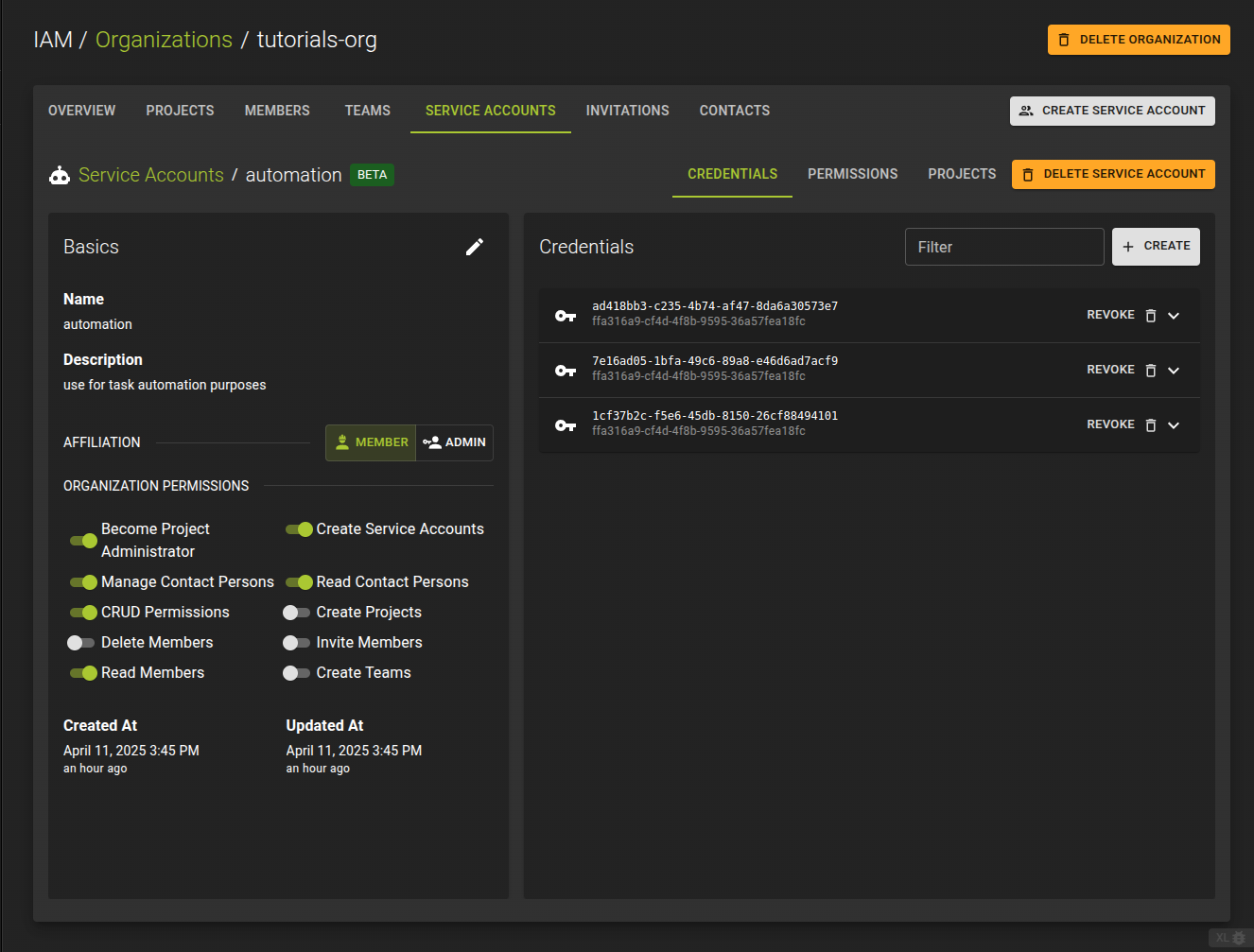Select the Service Accounts tab
The height and width of the screenshot is (952, 1254).
[491, 111]
